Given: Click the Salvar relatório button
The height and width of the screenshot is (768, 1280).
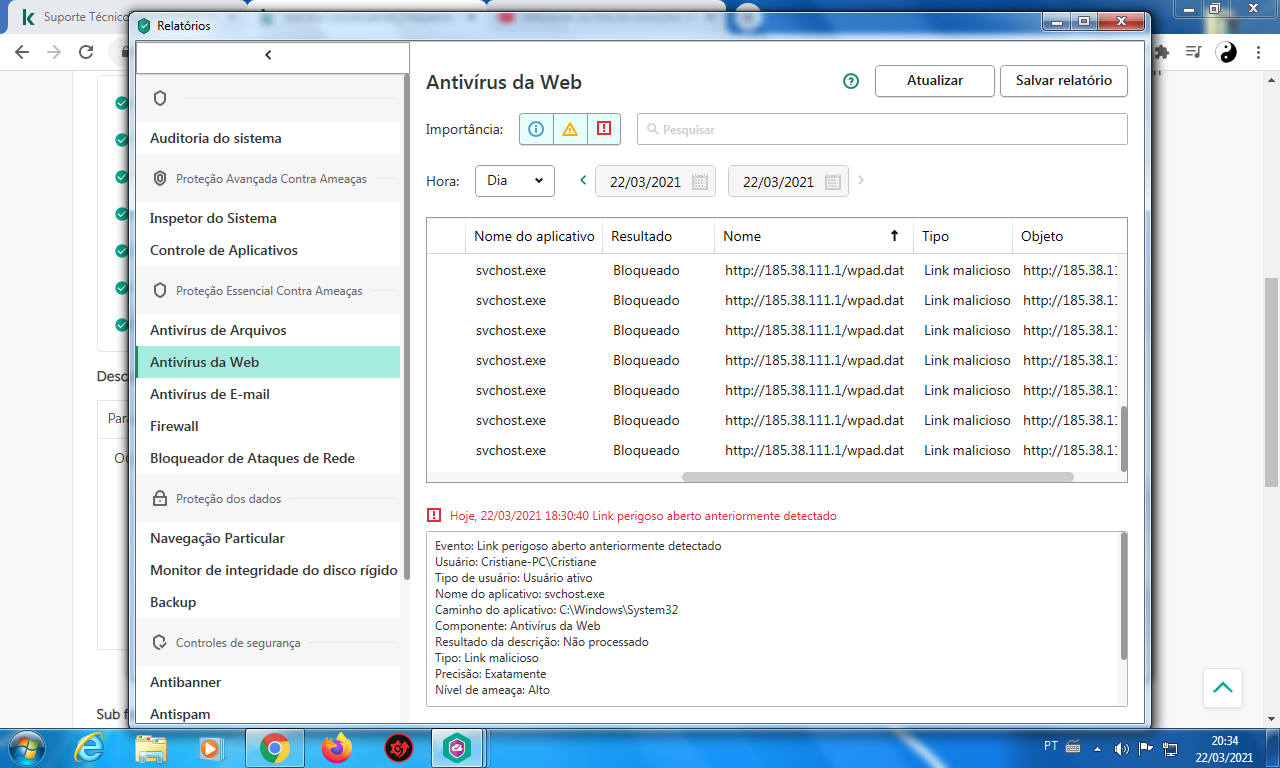Looking at the screenshot, I should pyautogui.click(x=1063, y=81).
